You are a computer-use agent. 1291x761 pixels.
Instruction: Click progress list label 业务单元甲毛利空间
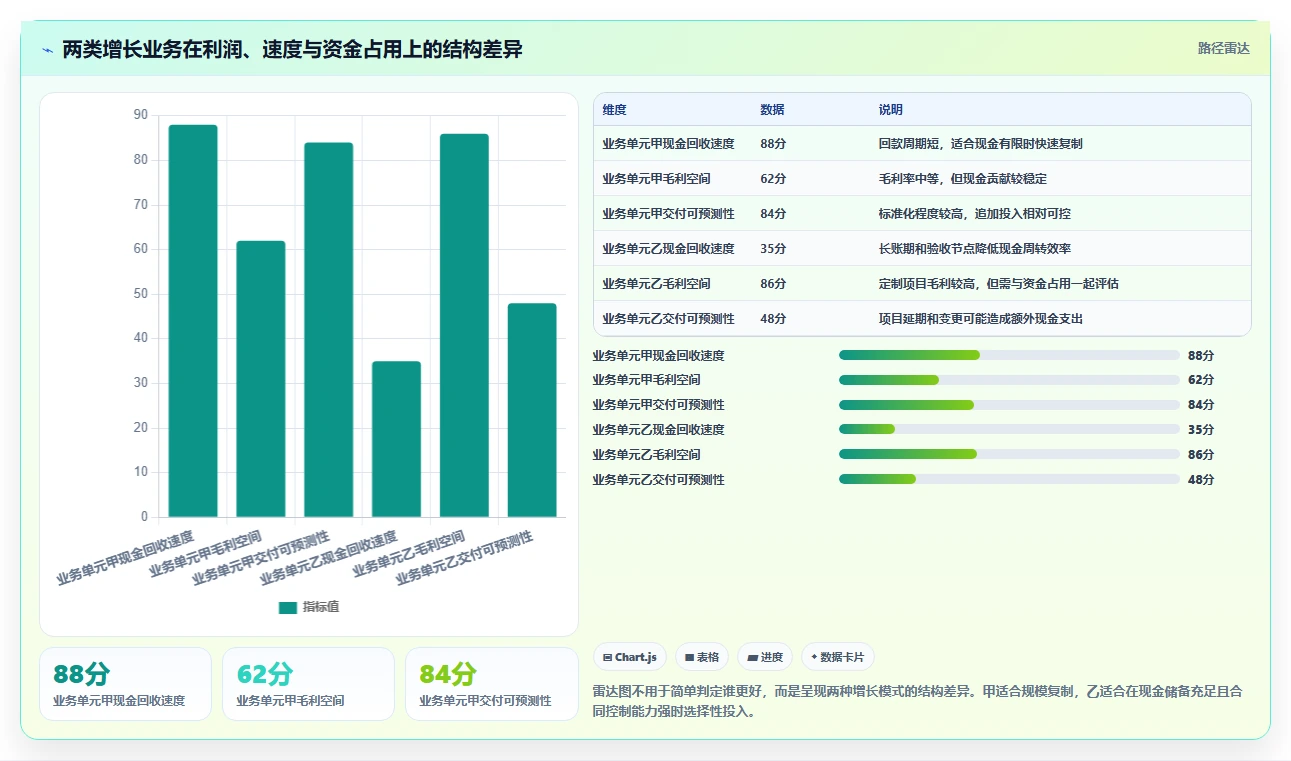coord(646,380)
